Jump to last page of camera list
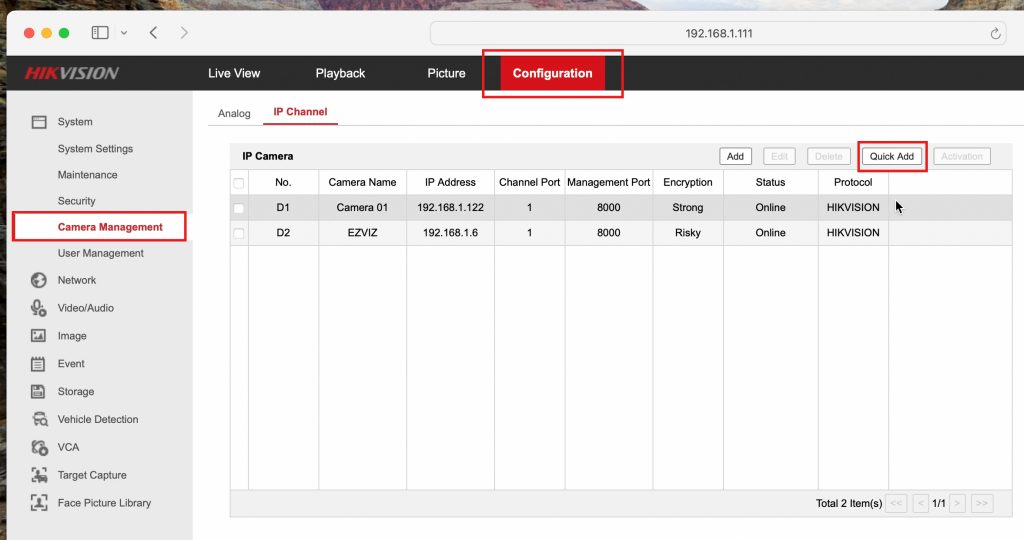The height and width of the screenshot is (540, 1024). pyautogui.click(x=982, y=503)
